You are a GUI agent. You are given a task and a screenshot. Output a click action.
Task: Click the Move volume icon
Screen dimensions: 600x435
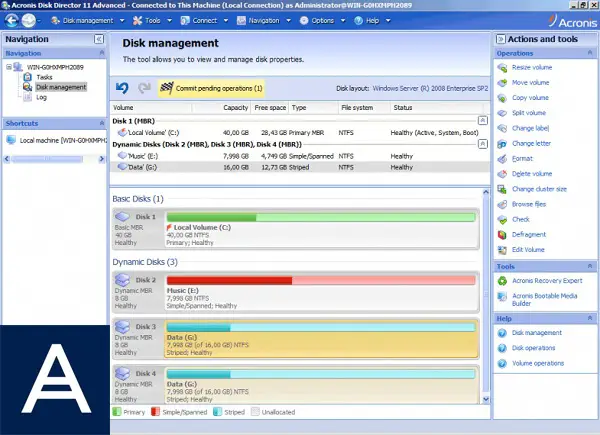502,83
